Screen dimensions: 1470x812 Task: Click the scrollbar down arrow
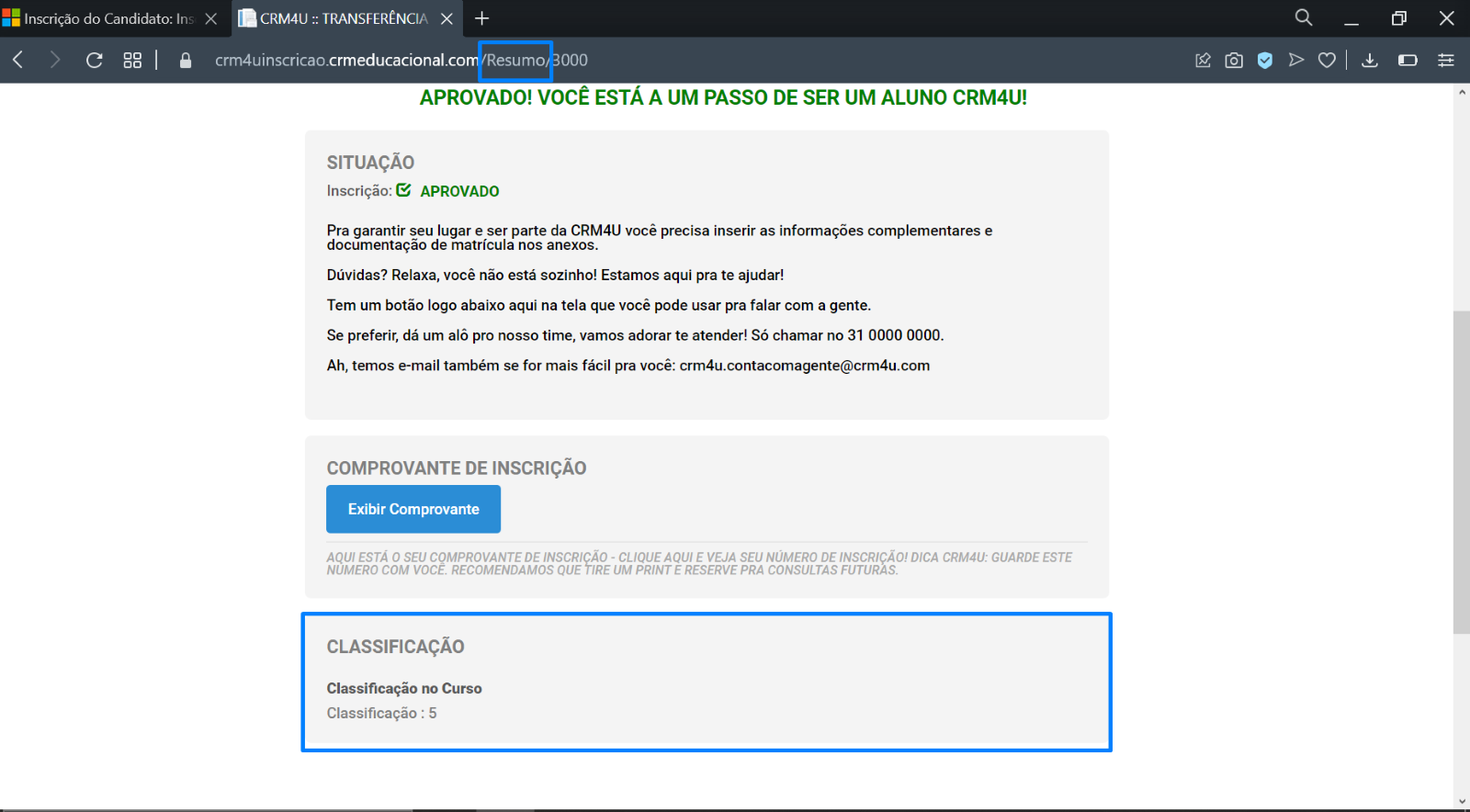pyautogui.click(x=1461, y=802)
